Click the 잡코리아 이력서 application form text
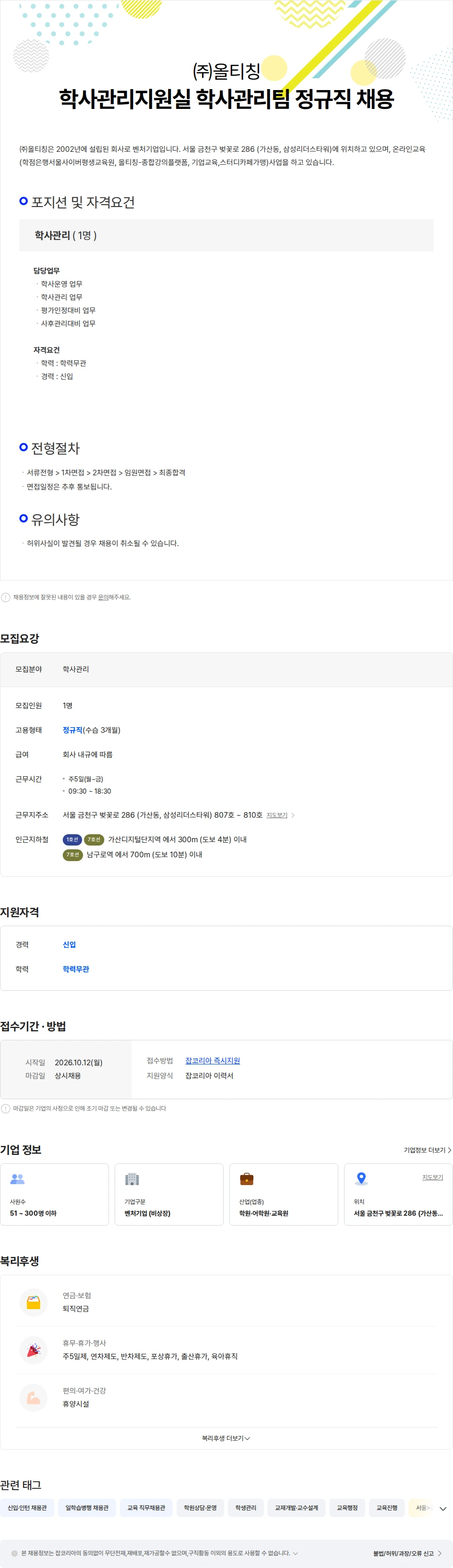Viewport: 453px width, 1568px height. pos(210,1076)
